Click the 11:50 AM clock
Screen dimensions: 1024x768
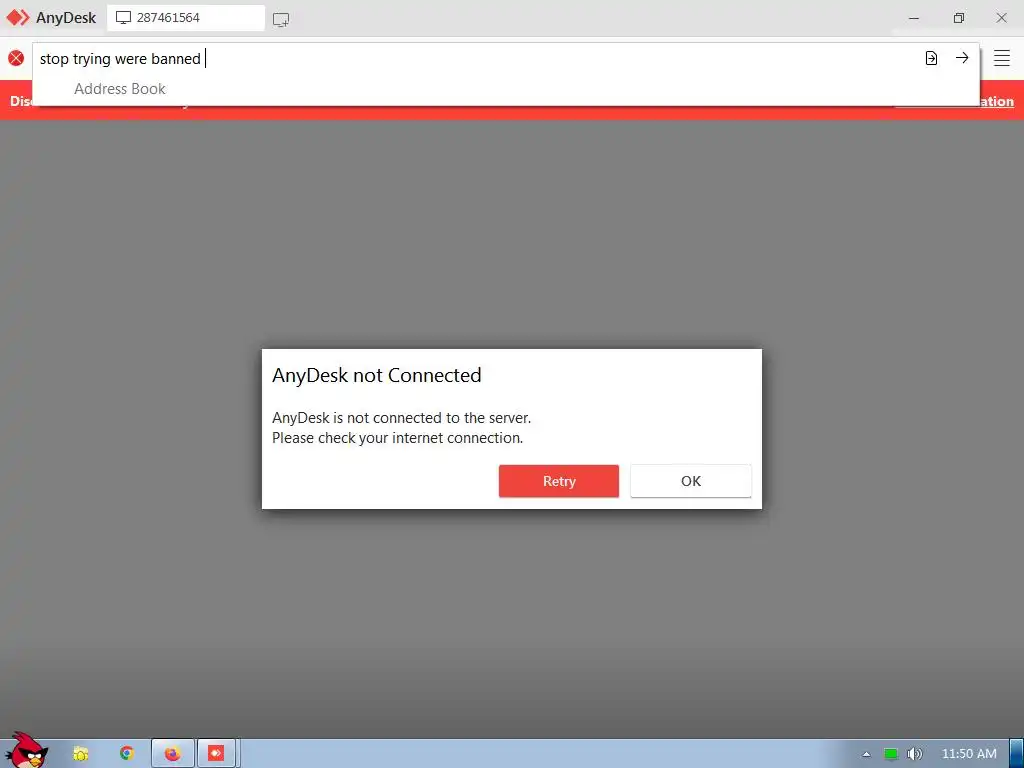[969, 754]
